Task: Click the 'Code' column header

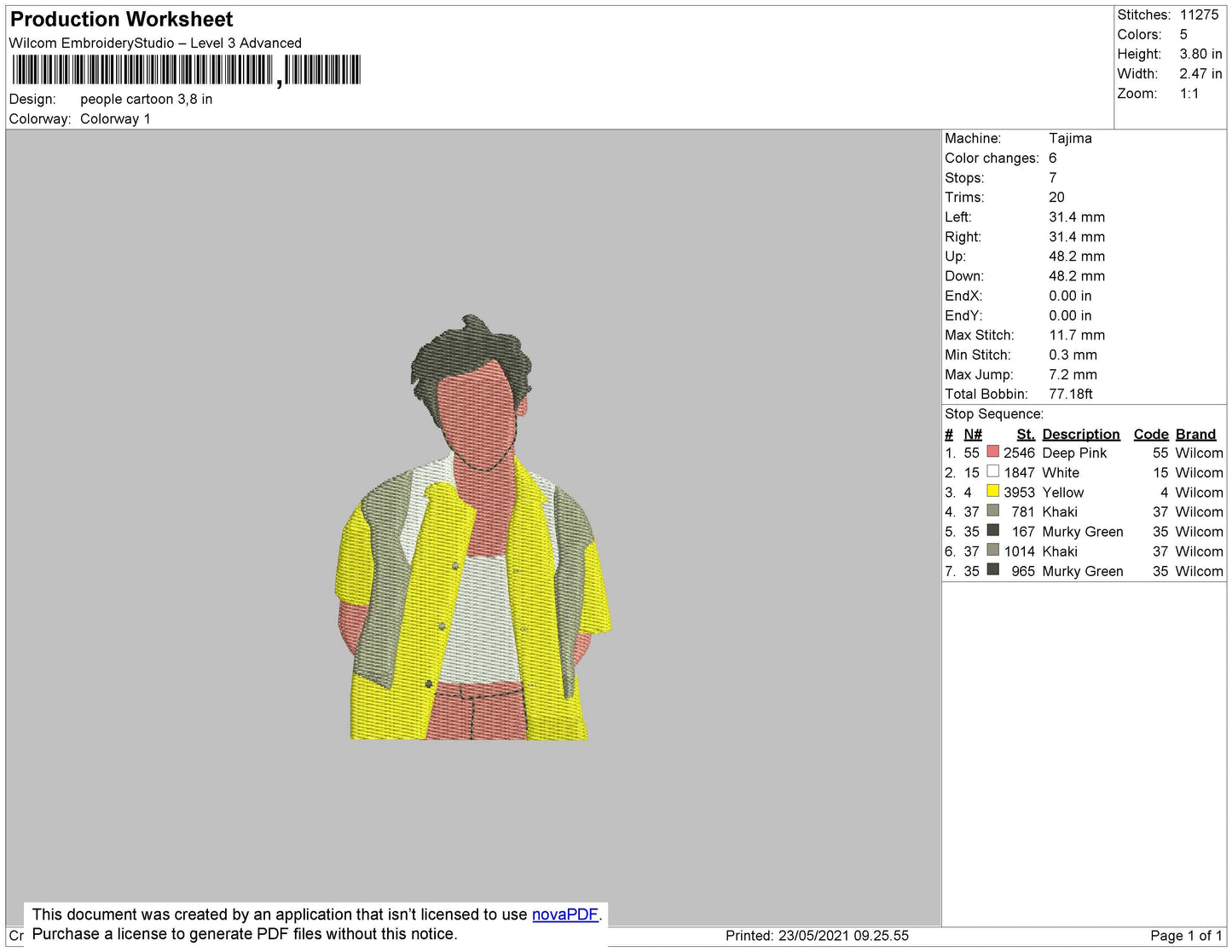Action: (1151, 435)
